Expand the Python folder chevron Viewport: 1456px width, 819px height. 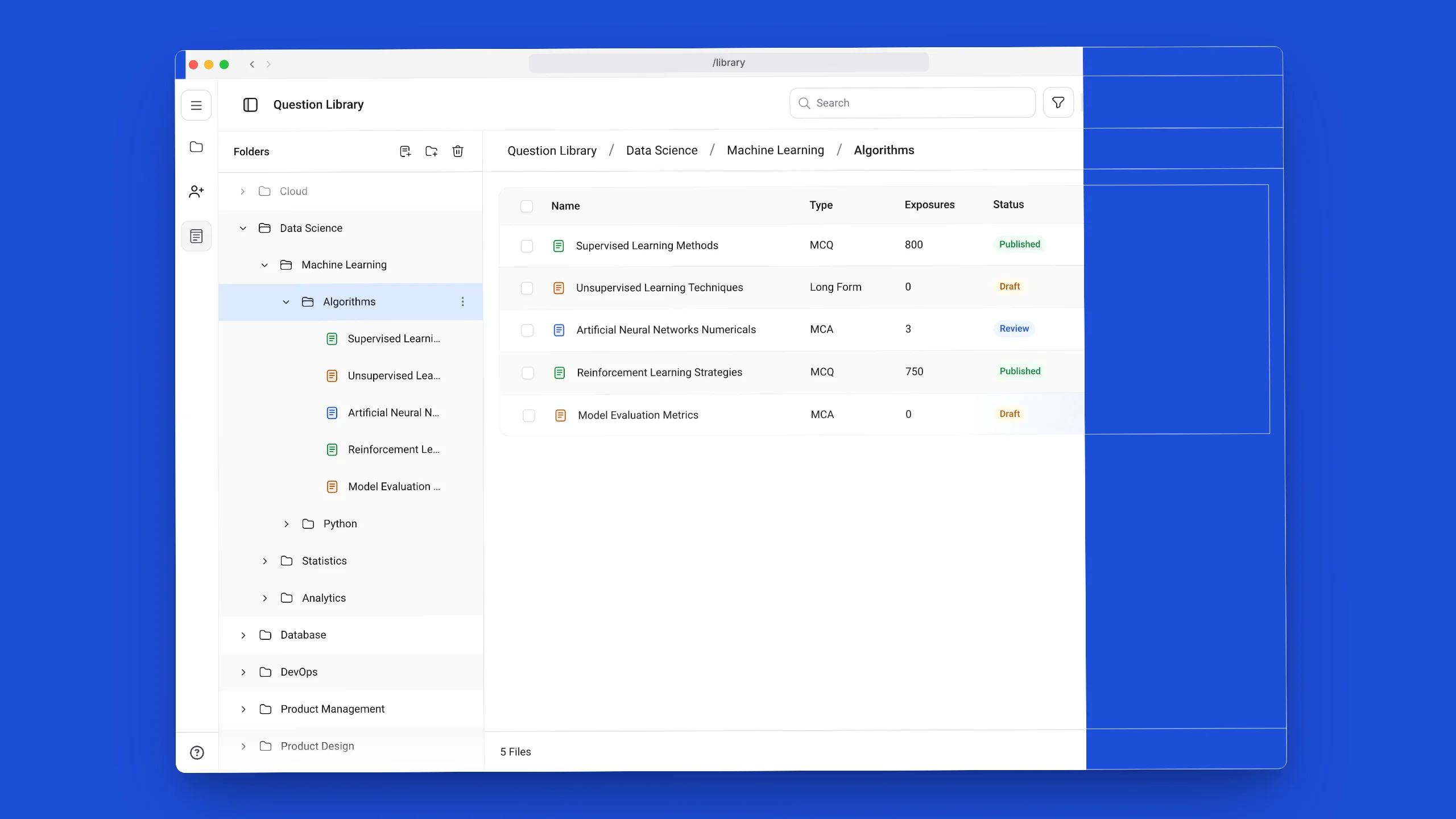point(286,524)
